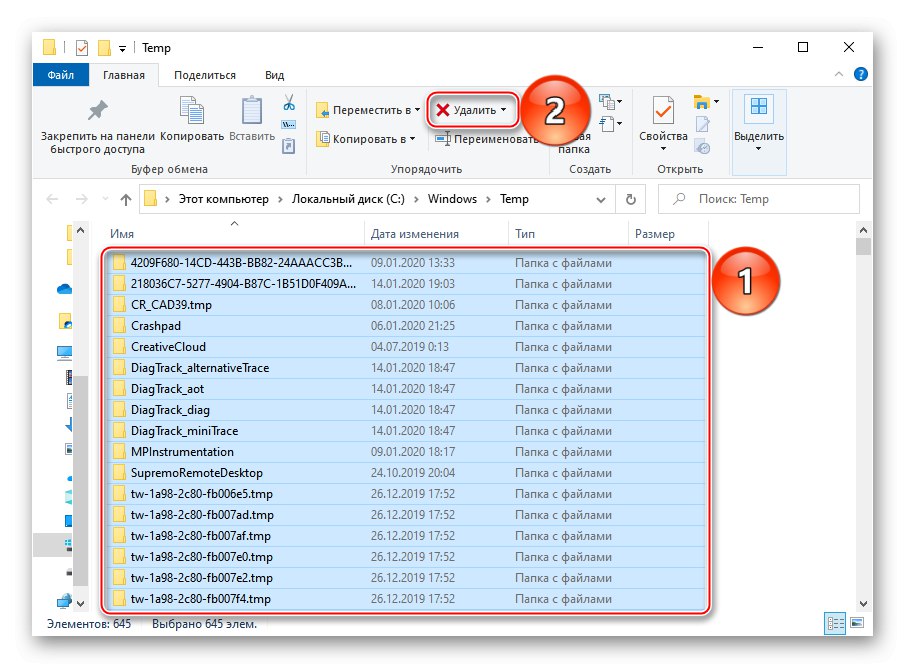Viewport: 905px width, 668px height.
Task: Collapse the ribbon chevron
Action: [839, 74]
